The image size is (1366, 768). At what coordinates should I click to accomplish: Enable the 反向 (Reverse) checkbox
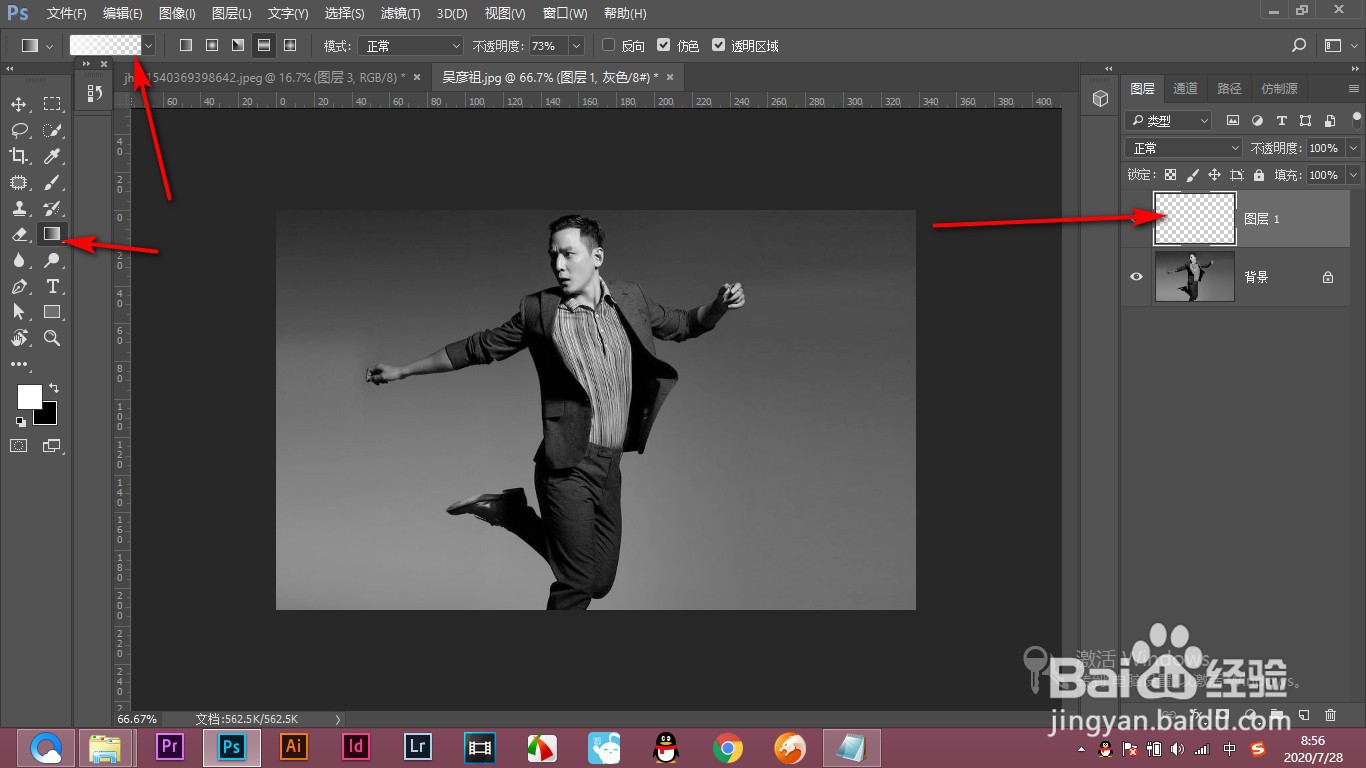[608, 46]
